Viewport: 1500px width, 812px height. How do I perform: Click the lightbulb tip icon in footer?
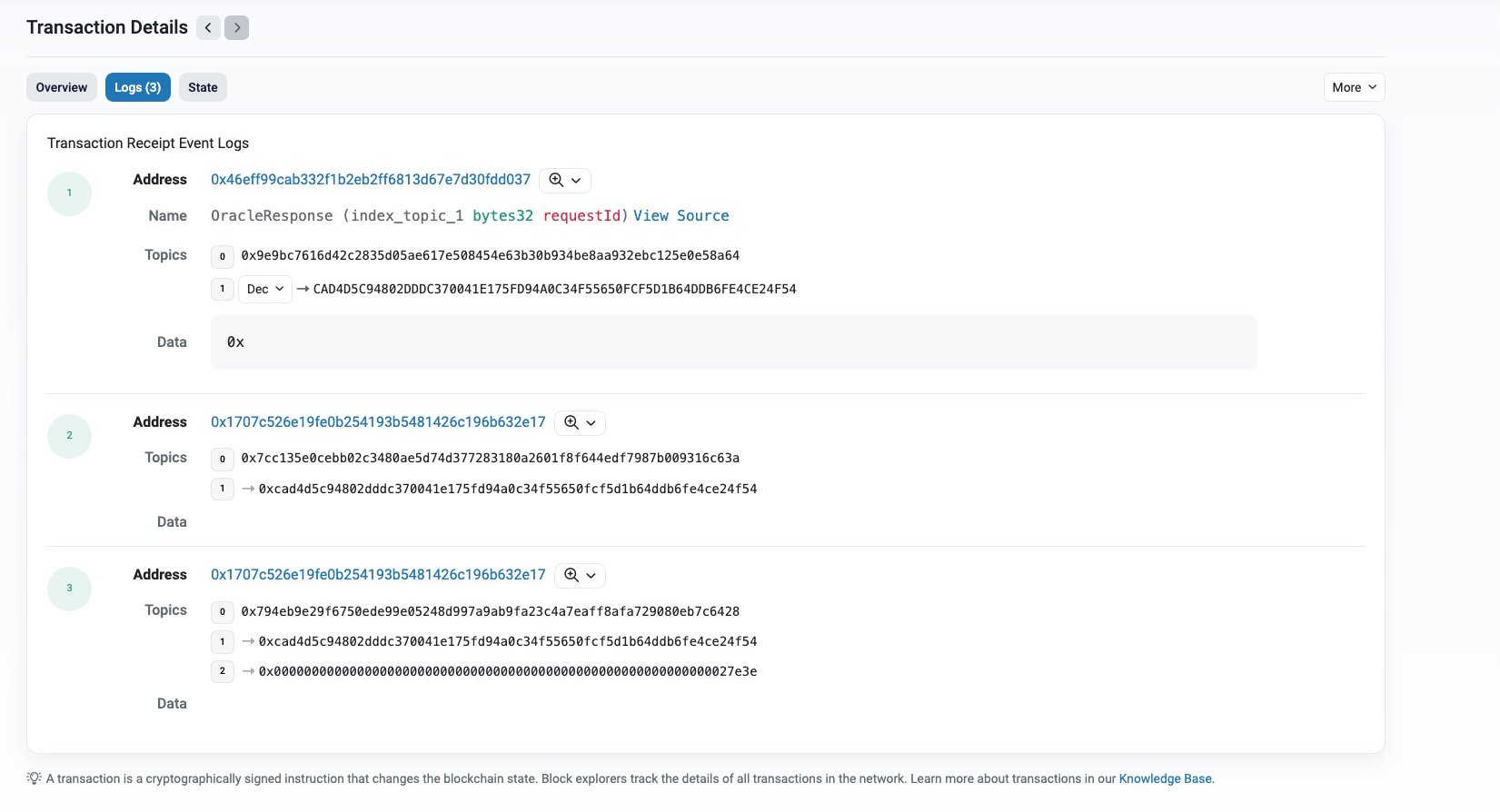(x=35, y=778)
